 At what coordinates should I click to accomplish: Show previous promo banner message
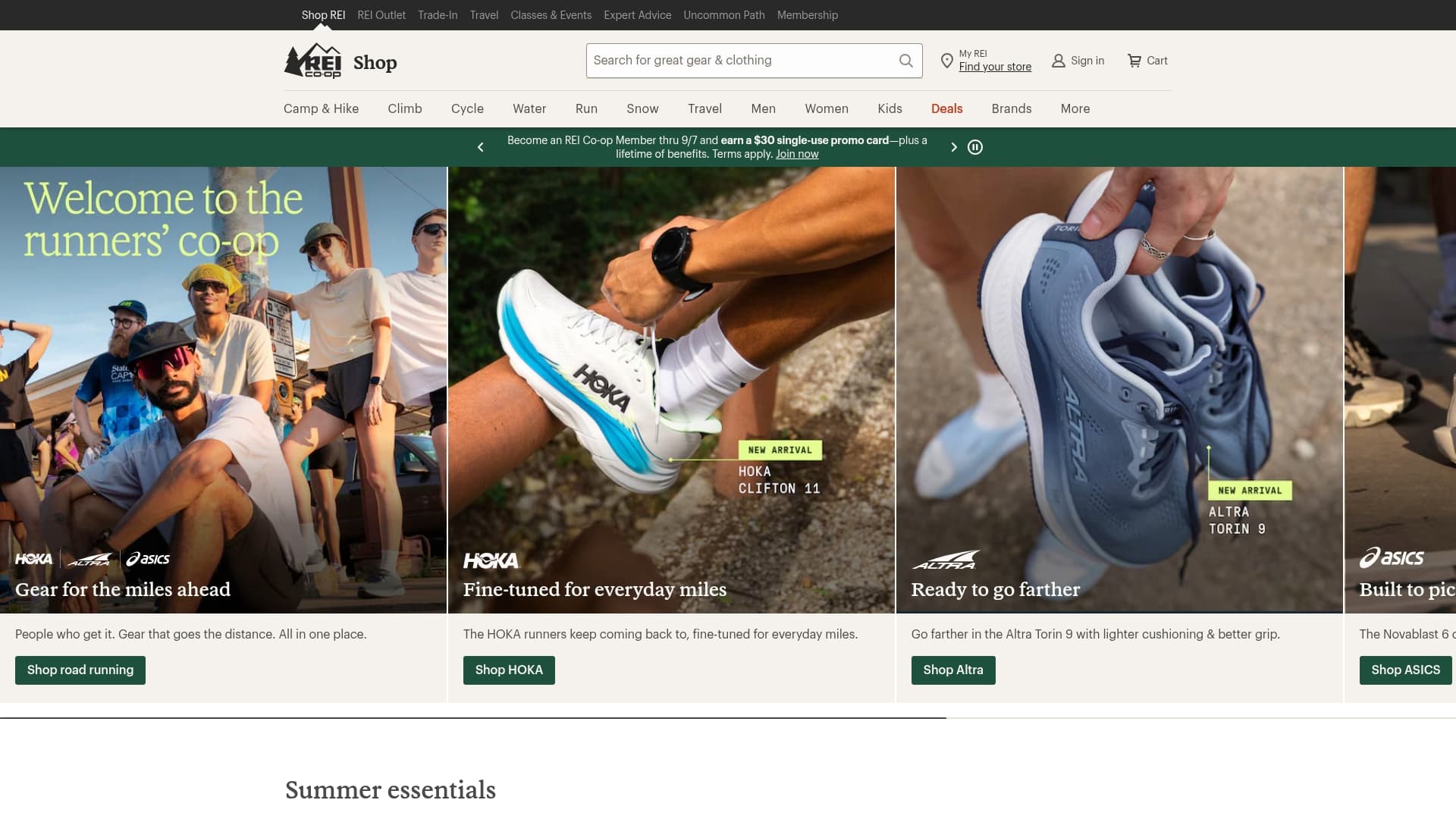coord(480,147)
